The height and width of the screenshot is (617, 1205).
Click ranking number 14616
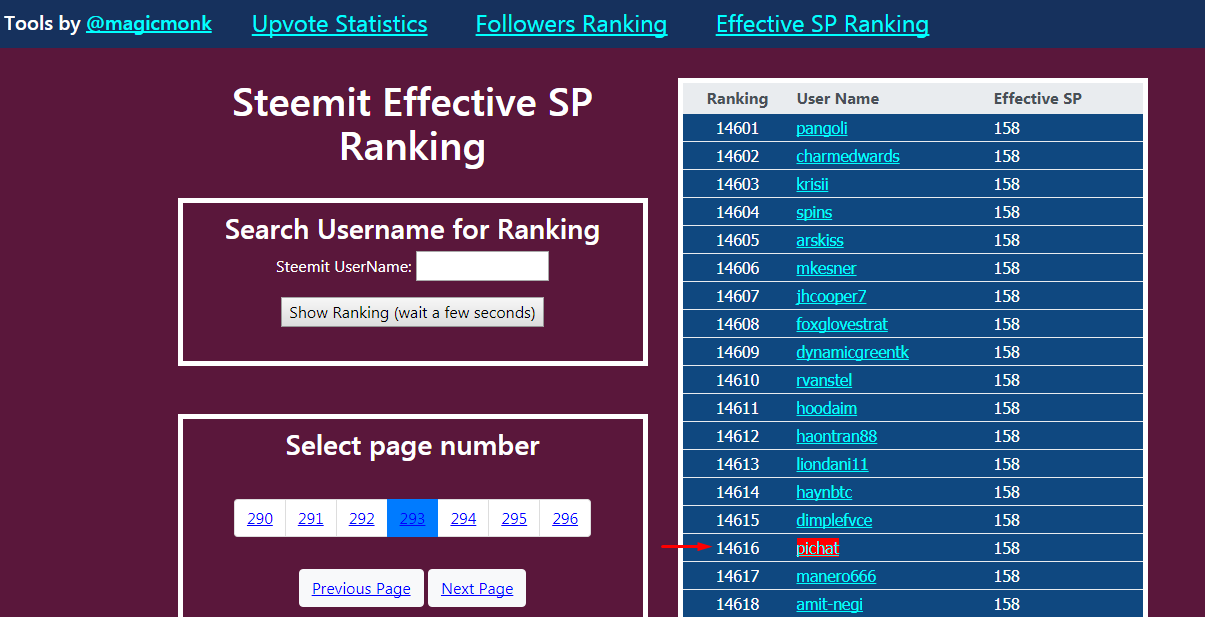[737, 548]
